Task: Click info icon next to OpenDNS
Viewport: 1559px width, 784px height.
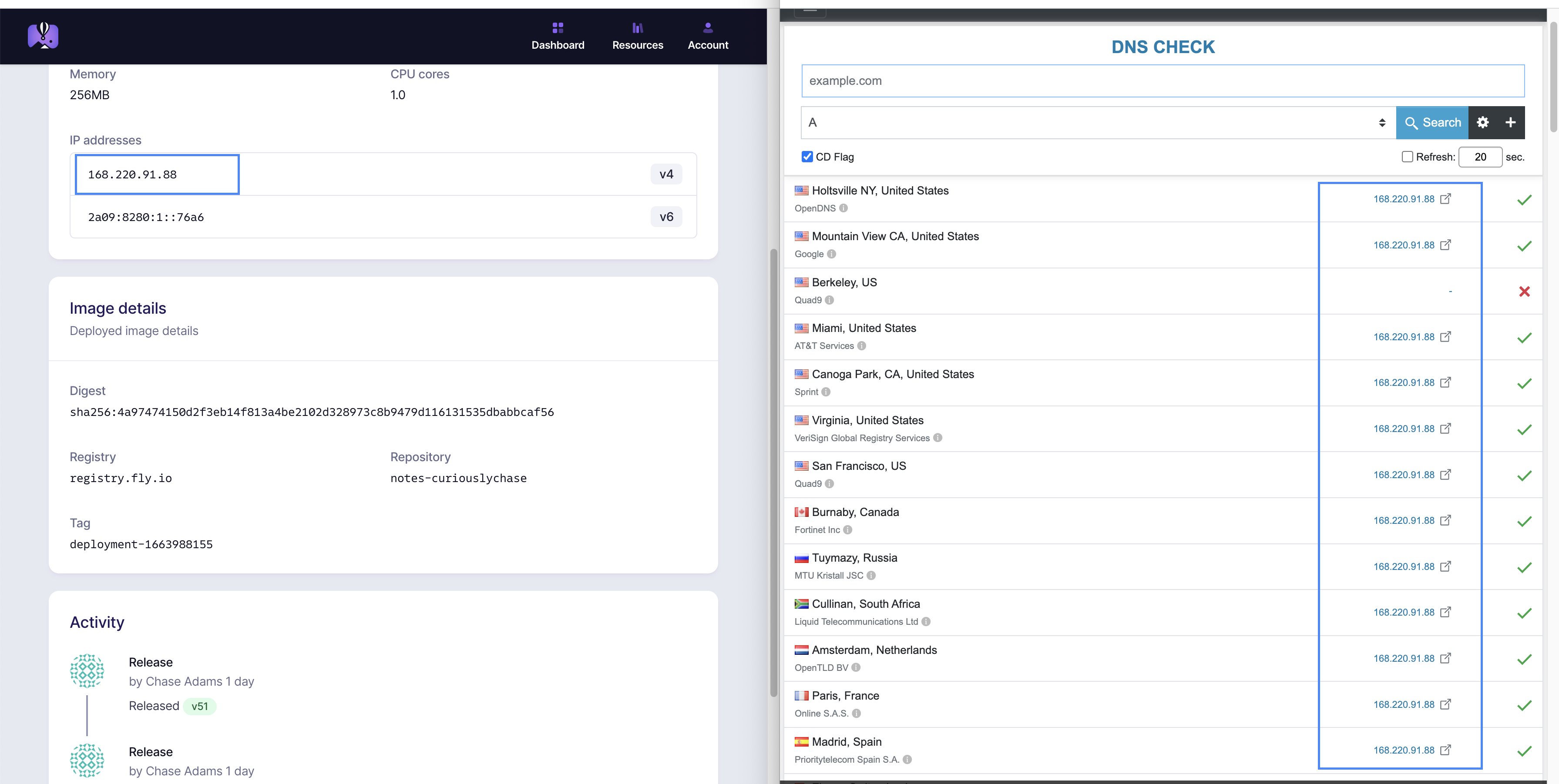Action: (843, 208)
